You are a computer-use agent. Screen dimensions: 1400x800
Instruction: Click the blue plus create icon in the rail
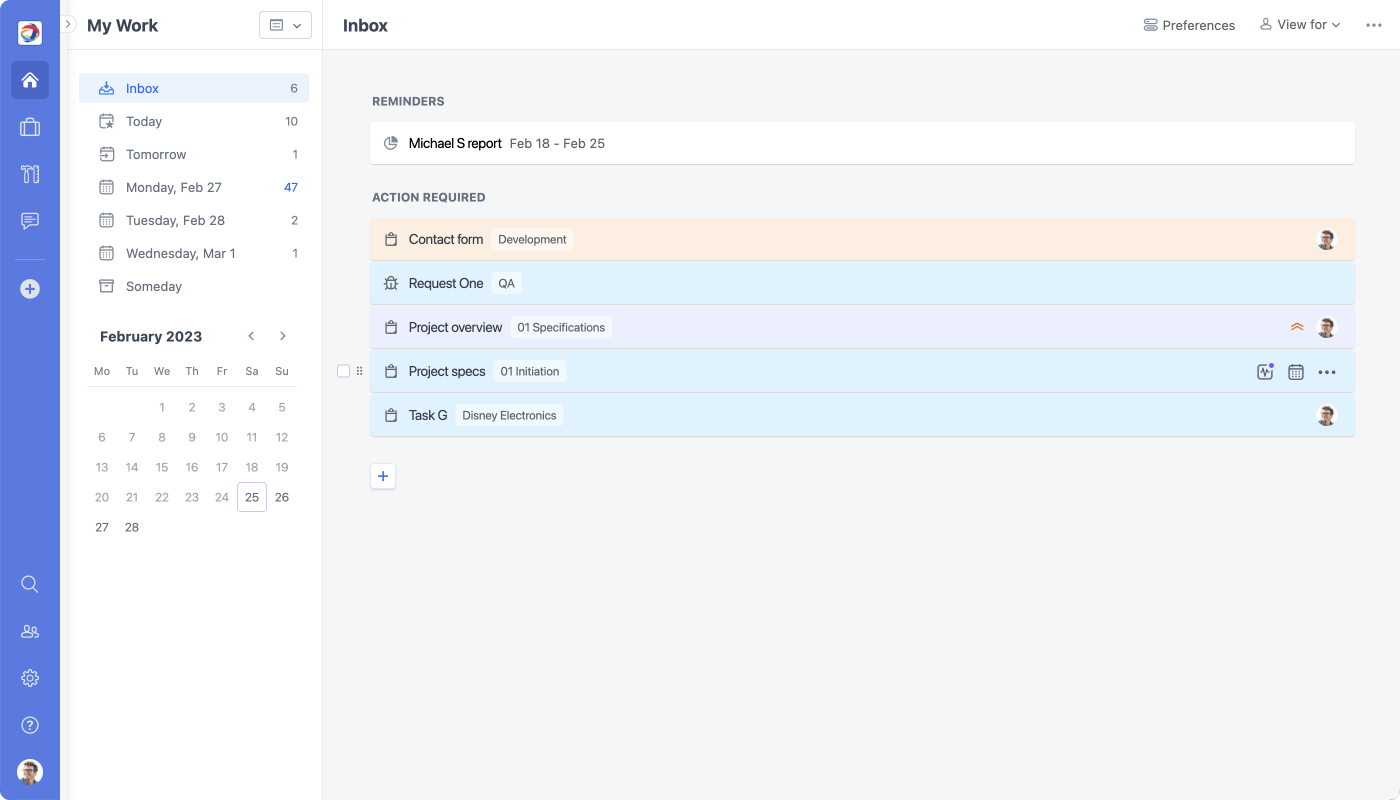click(30, 289)
